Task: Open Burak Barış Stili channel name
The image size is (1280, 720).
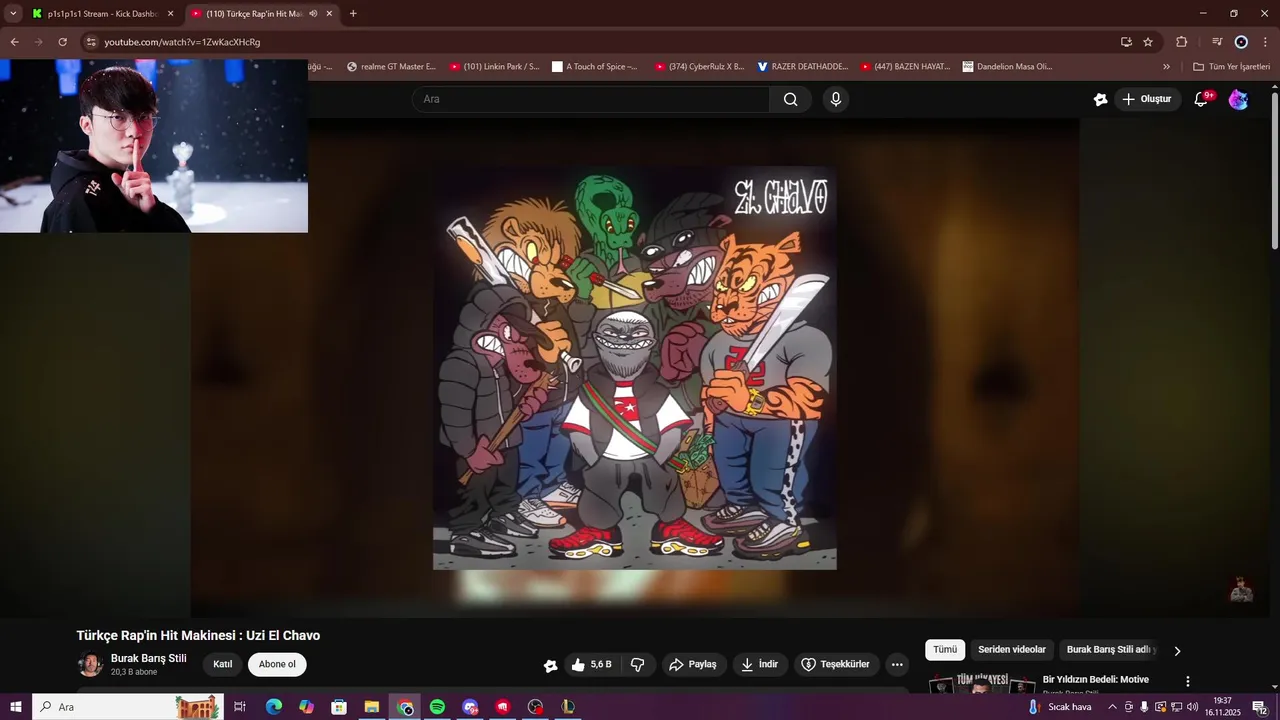Action: click(149, 658)
